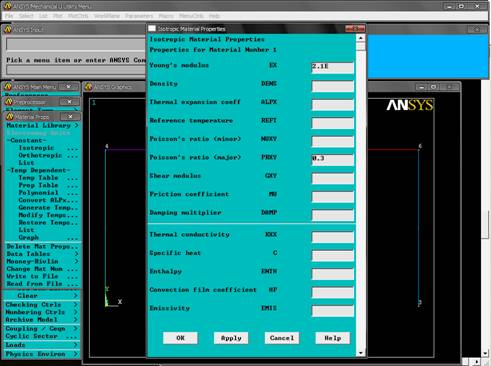Click the Reference temperature REFT field
Viewport: 491px width, 366px height.
(x=333, y=123)
